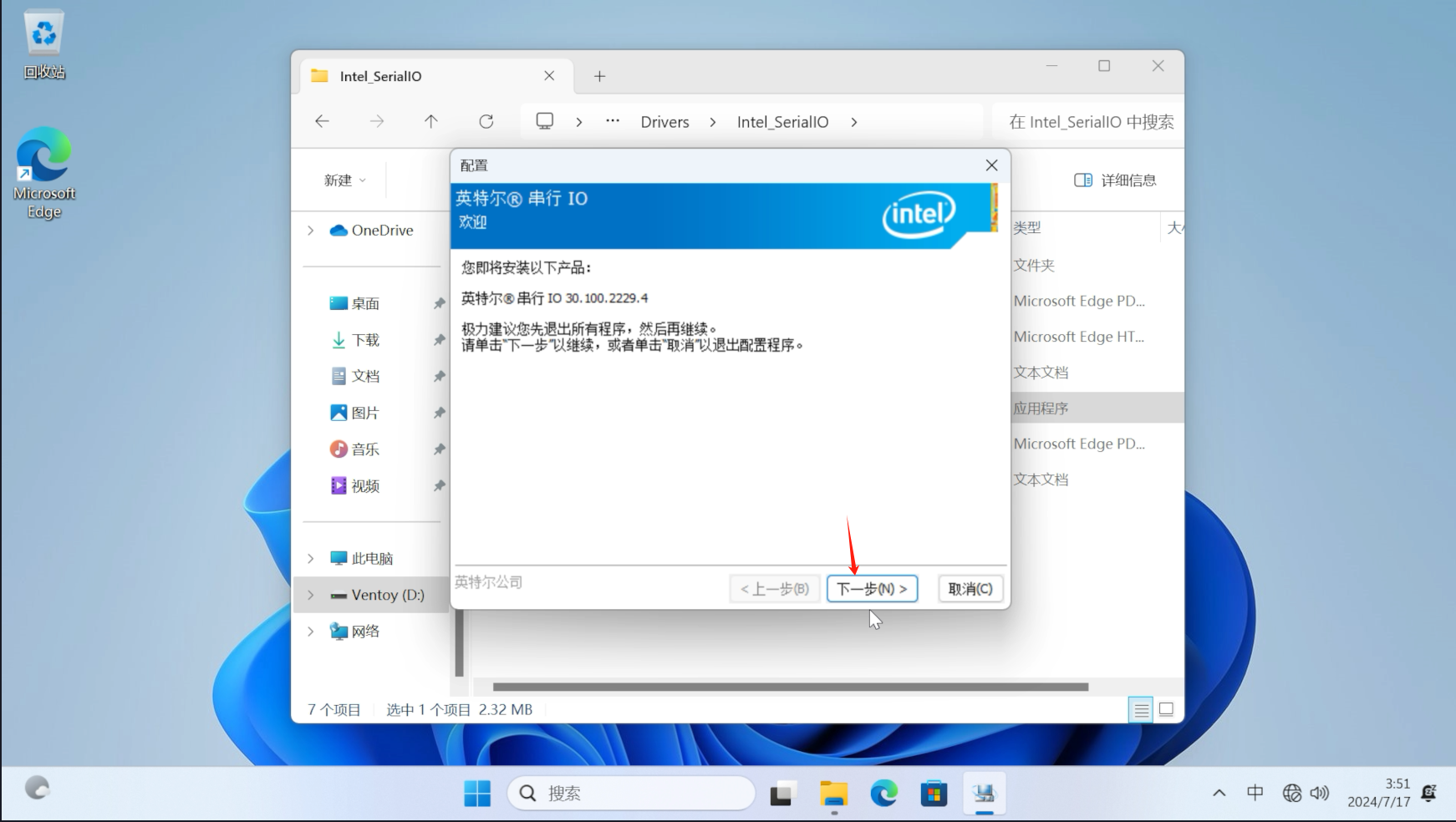The width and height of the screenshot is (1456, 822).
Task: Refresh the Explorer folder view
Action: (486, 121)
